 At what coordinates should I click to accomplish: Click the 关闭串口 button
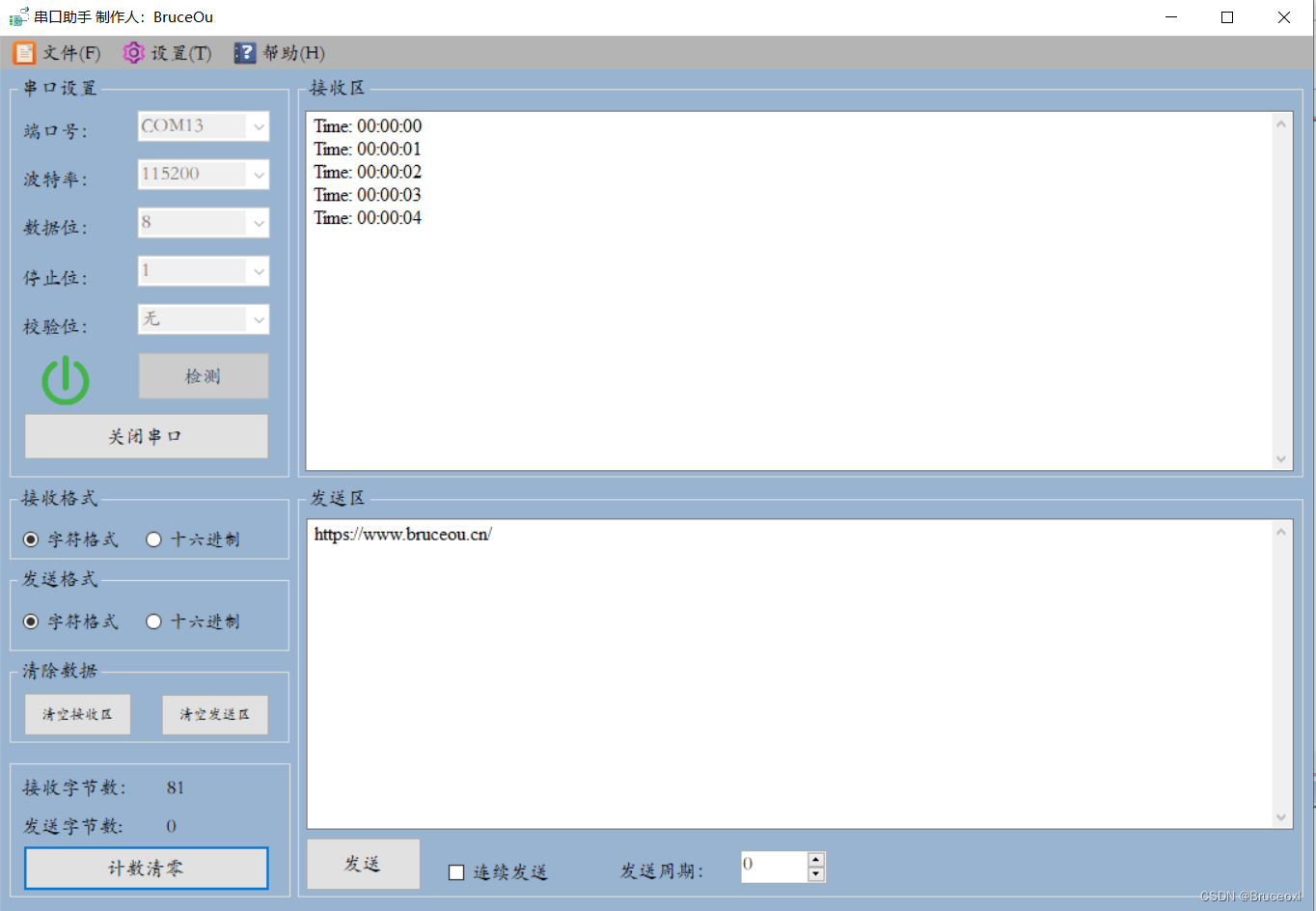[146, 436]
